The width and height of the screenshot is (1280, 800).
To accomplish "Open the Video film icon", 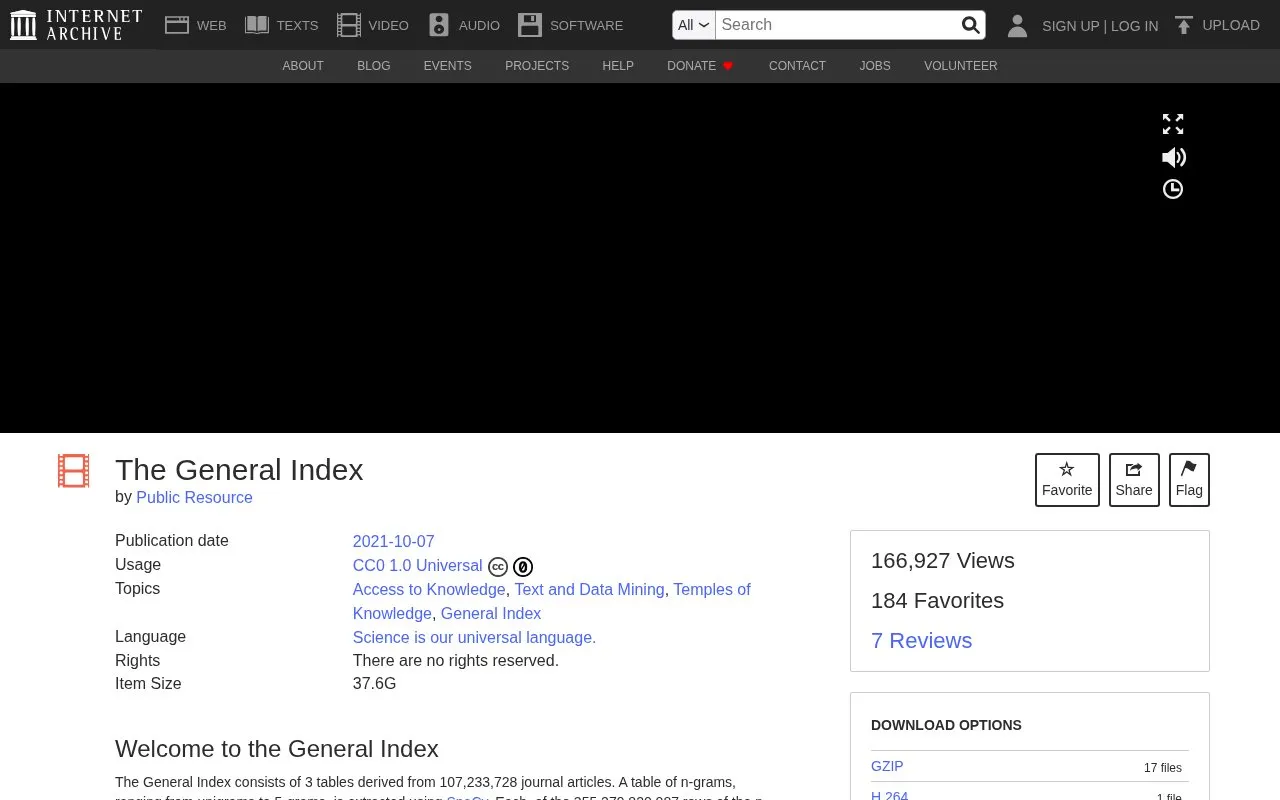I will (349, 25).
